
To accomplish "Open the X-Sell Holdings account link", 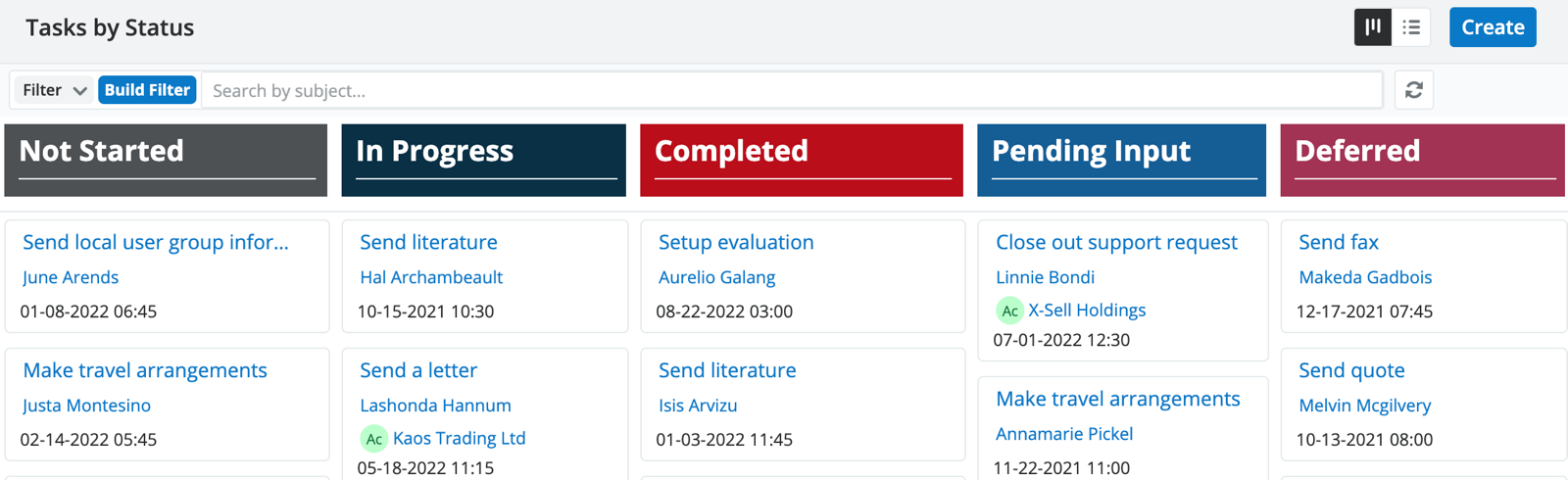I will click(1087, 311).
